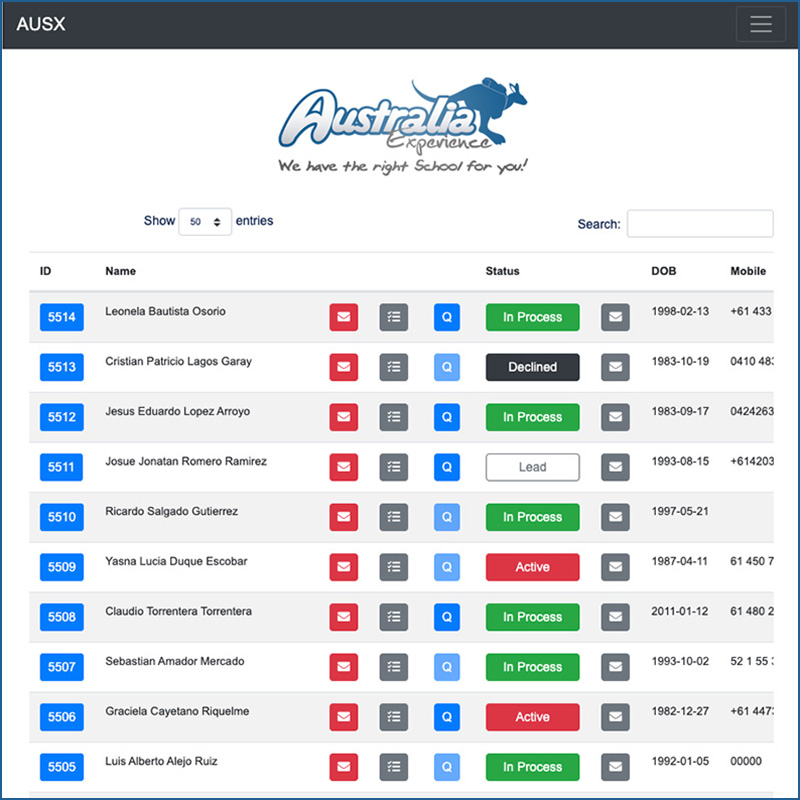Viewport: 800px width, 800px height.
Task: Sort table by DOB column header
Action: coord(664,271)
